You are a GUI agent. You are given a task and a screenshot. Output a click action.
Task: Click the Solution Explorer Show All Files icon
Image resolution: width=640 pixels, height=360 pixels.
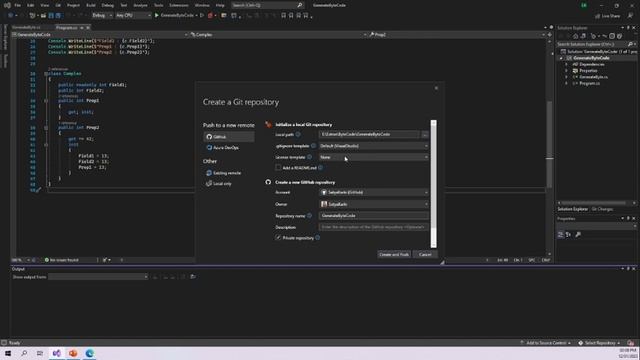point(612,36)
